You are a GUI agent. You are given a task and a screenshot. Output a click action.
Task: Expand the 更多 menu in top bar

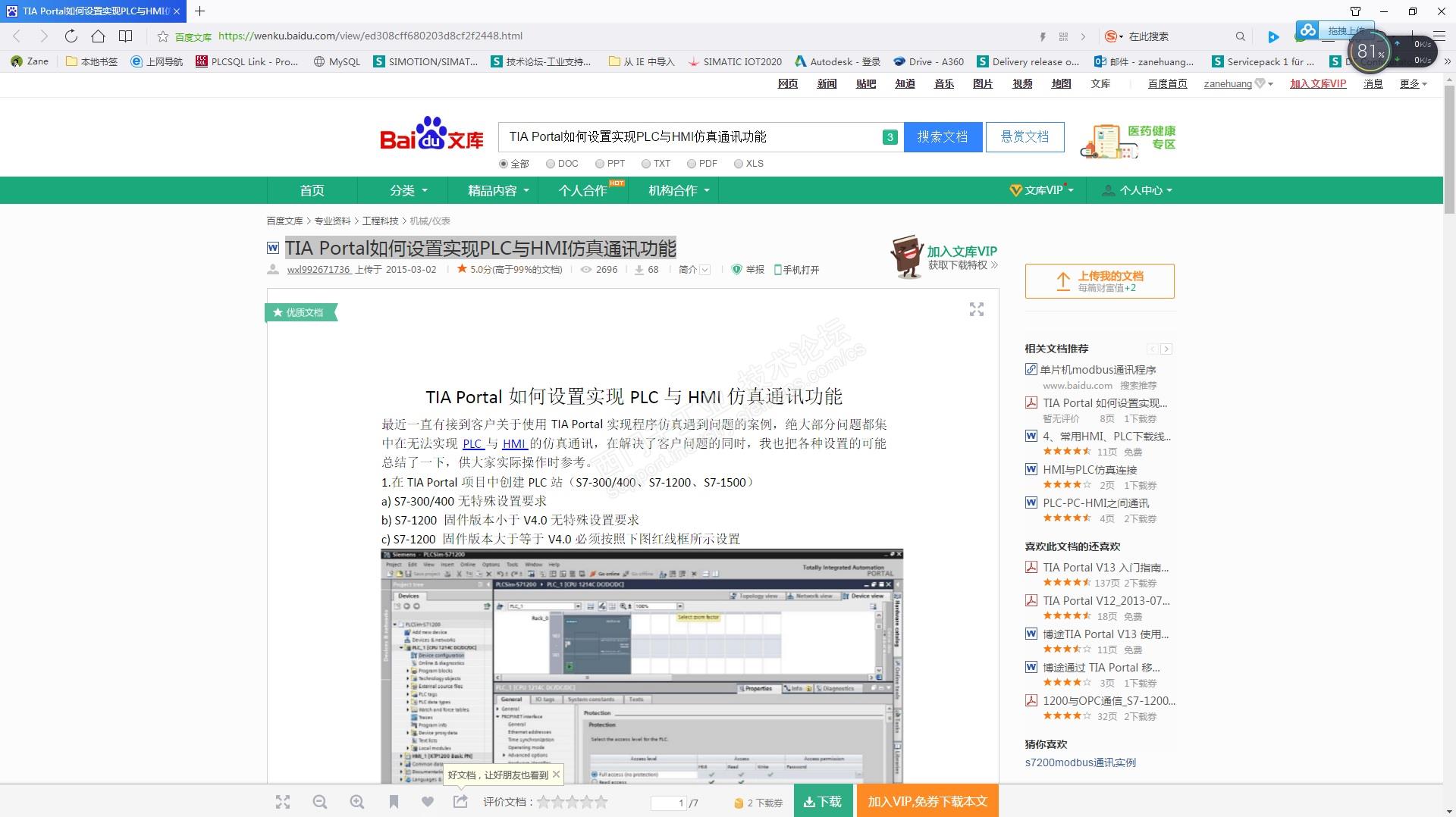(1413, 84)
